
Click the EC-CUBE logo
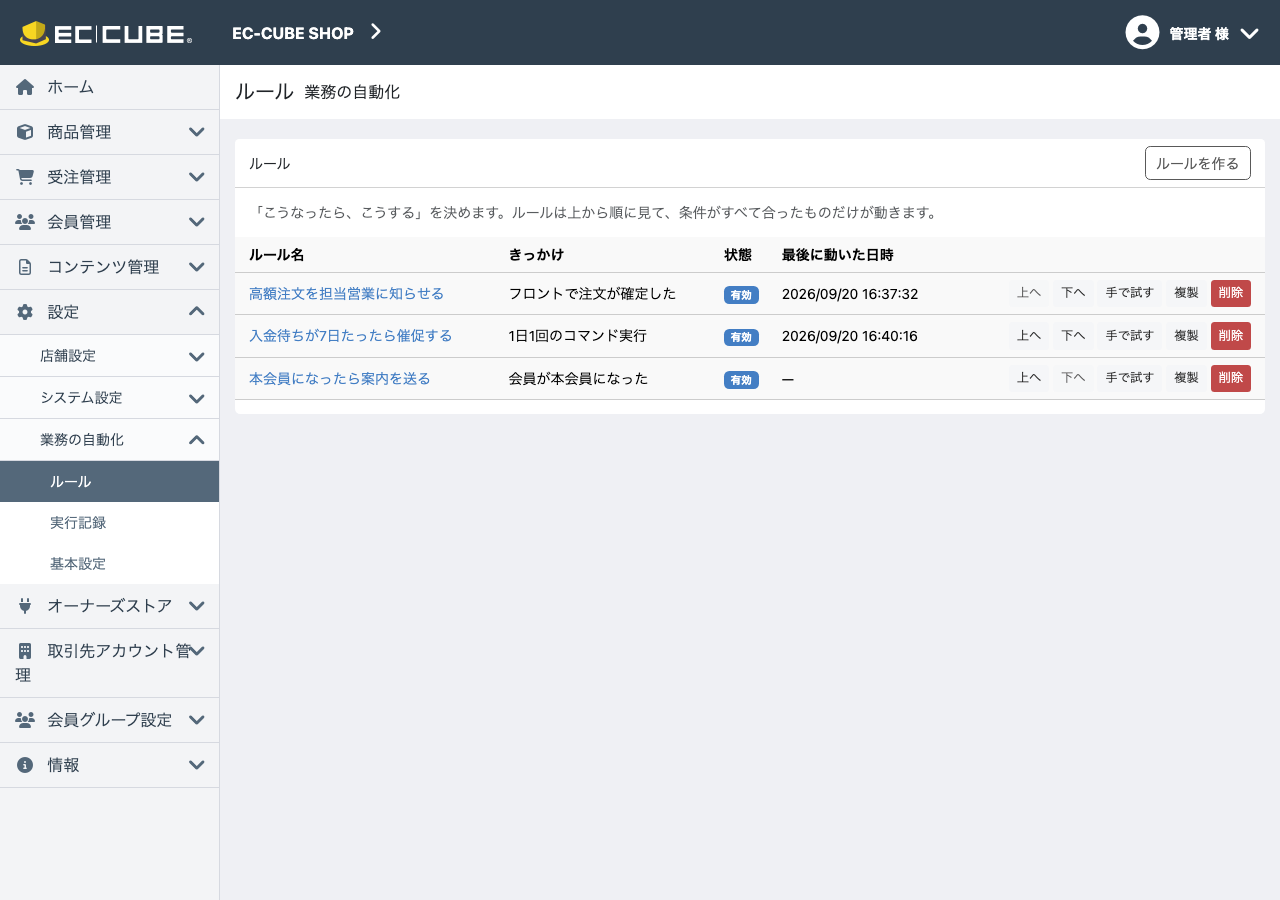[x=106, y=33]
